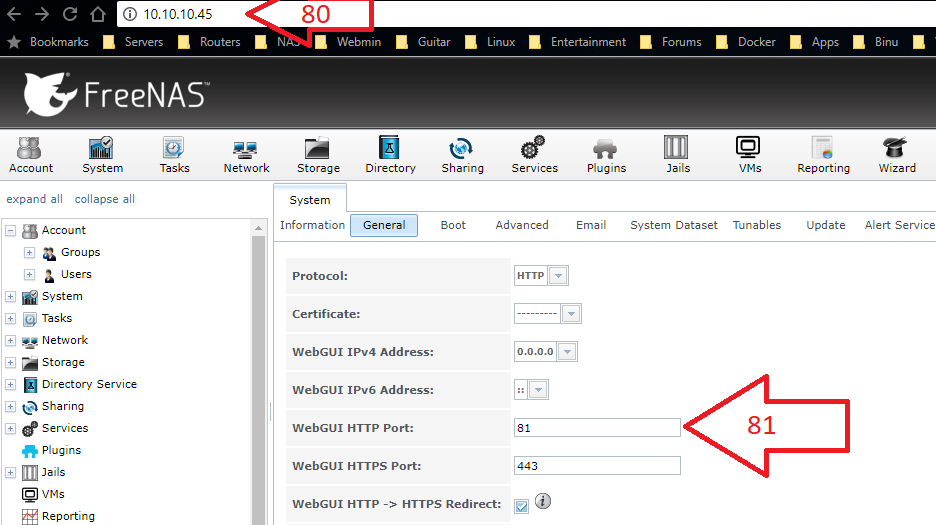936x525 pixels.
Task: Open the Account toolbar icon
Action: coord(30,155)
